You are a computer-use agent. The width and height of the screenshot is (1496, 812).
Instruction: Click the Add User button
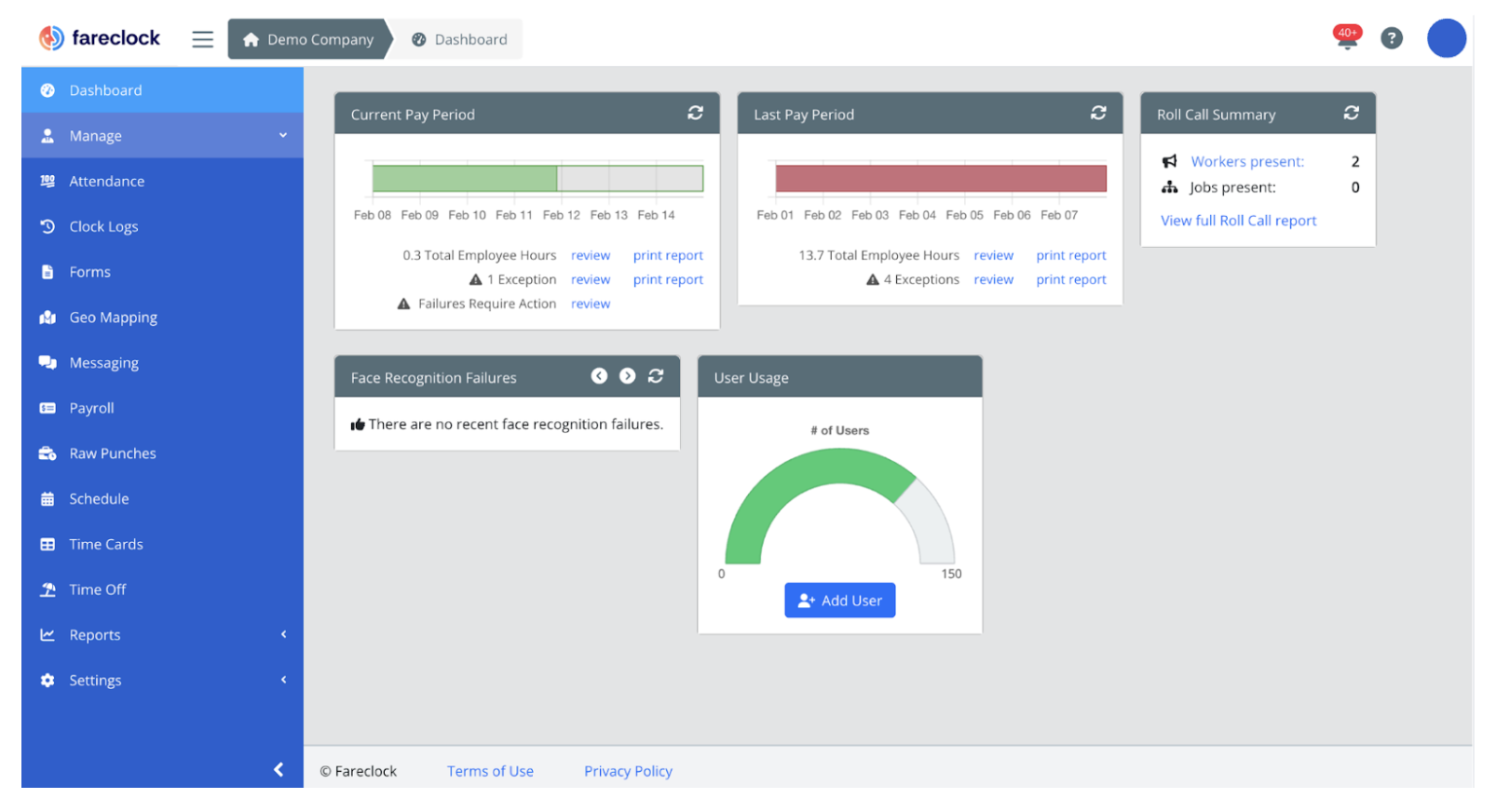[x=839, y=601]
